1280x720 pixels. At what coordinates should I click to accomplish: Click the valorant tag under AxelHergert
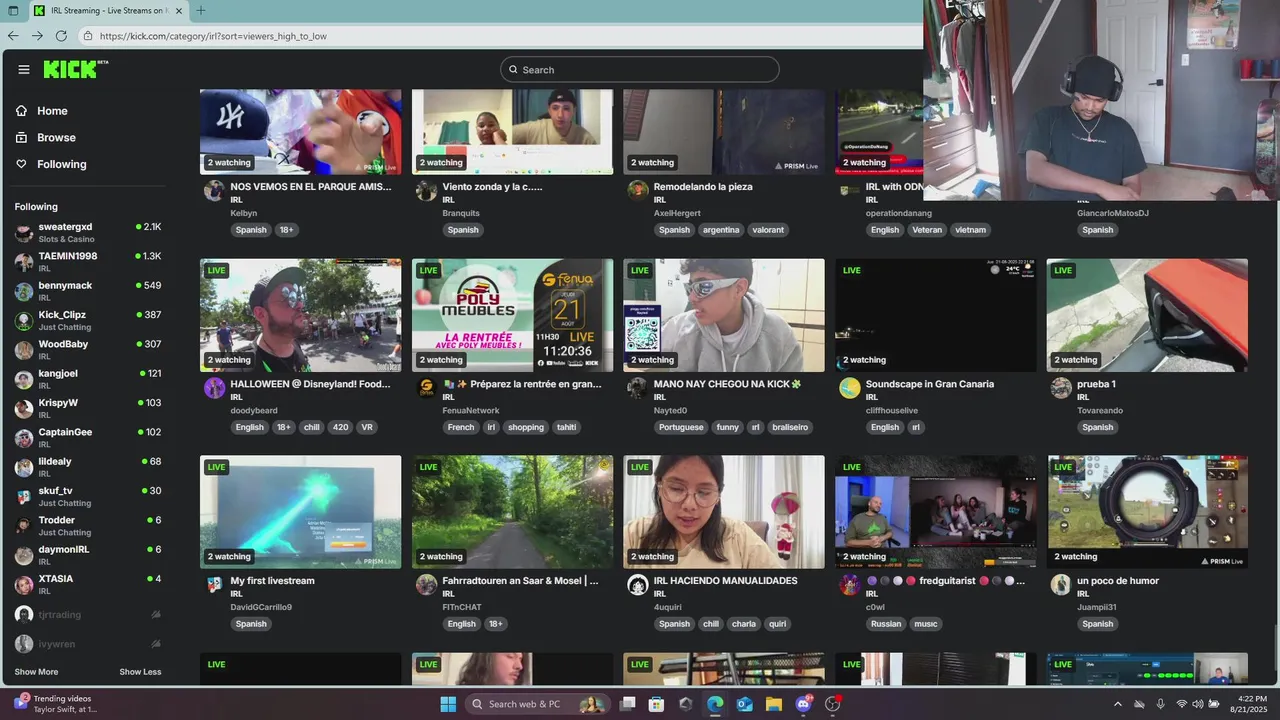coord(768,230)
